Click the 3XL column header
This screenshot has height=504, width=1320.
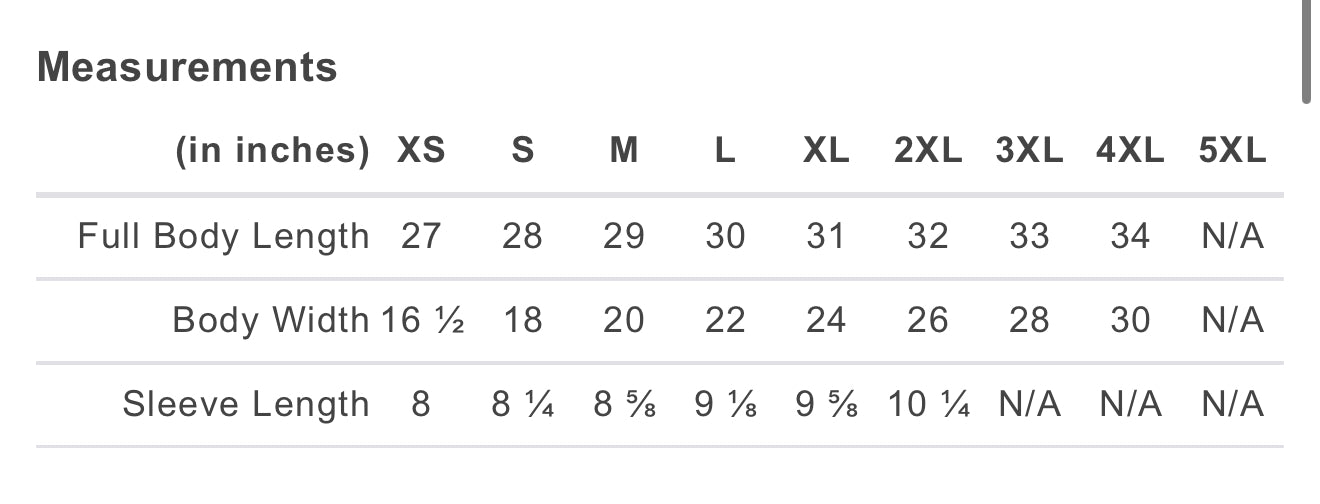coord(1029,151)
